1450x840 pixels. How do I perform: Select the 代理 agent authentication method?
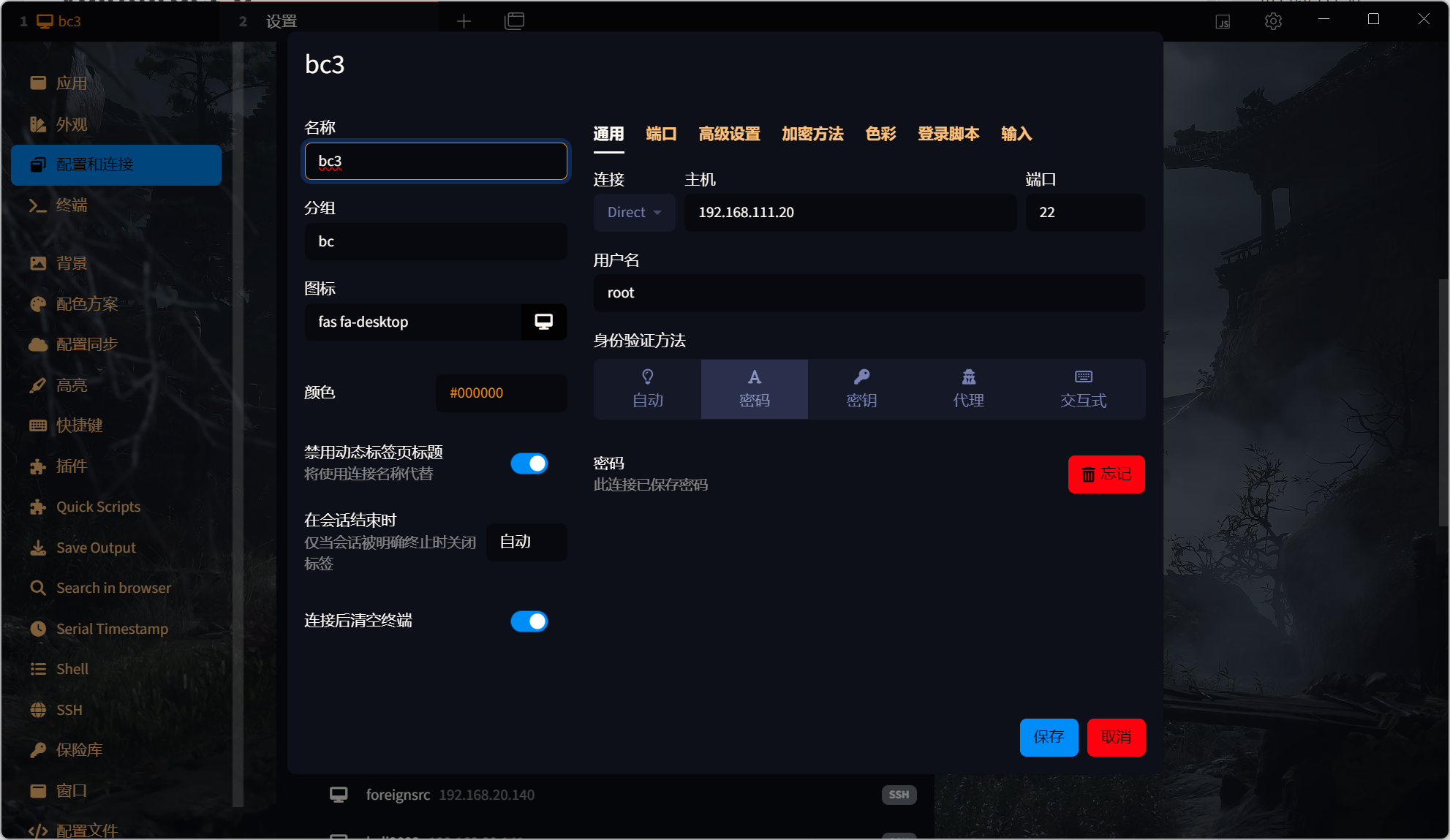click(x=968, y=389)
